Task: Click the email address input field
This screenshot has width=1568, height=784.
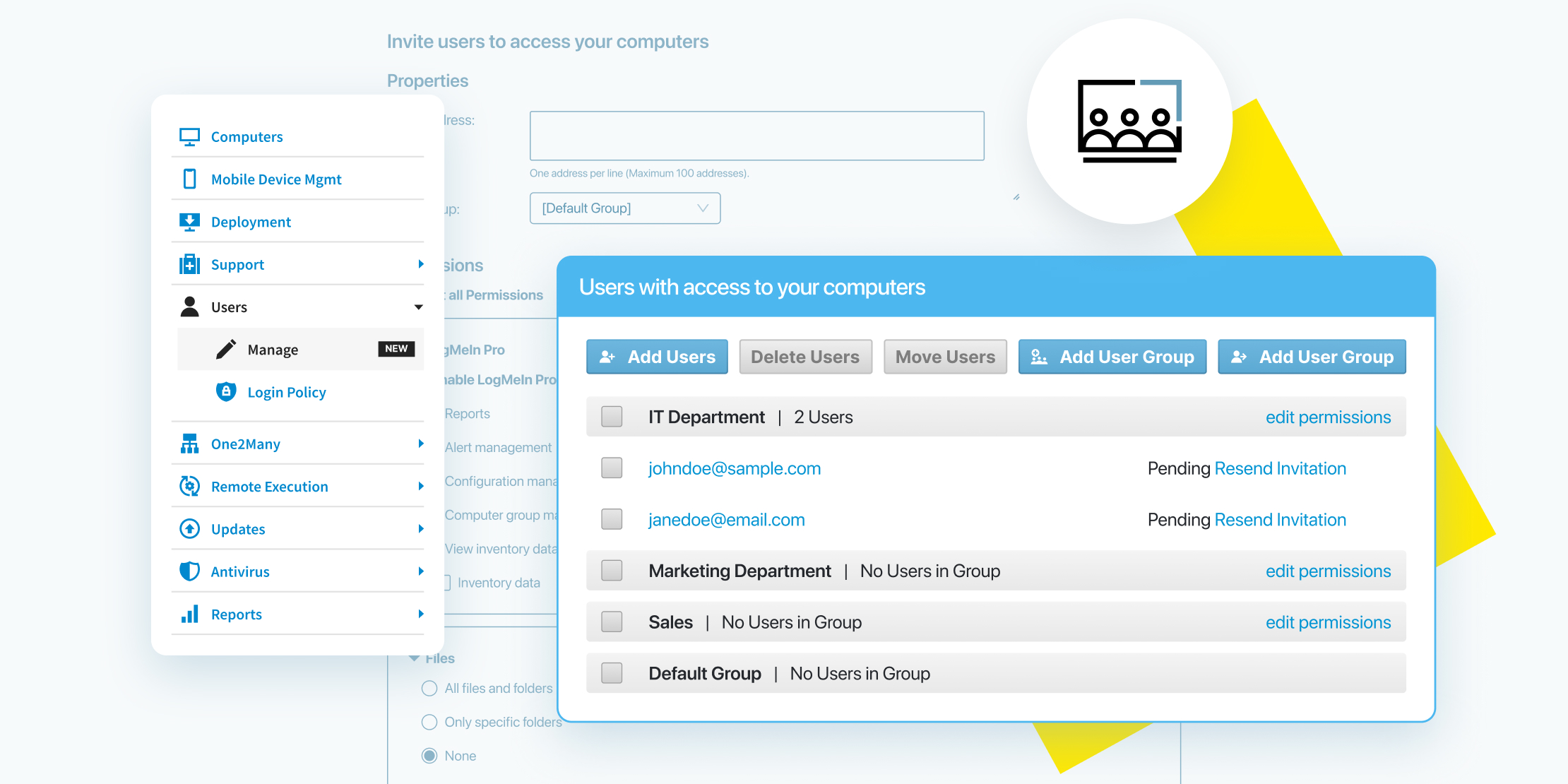Action: click(x=756, y=136)
